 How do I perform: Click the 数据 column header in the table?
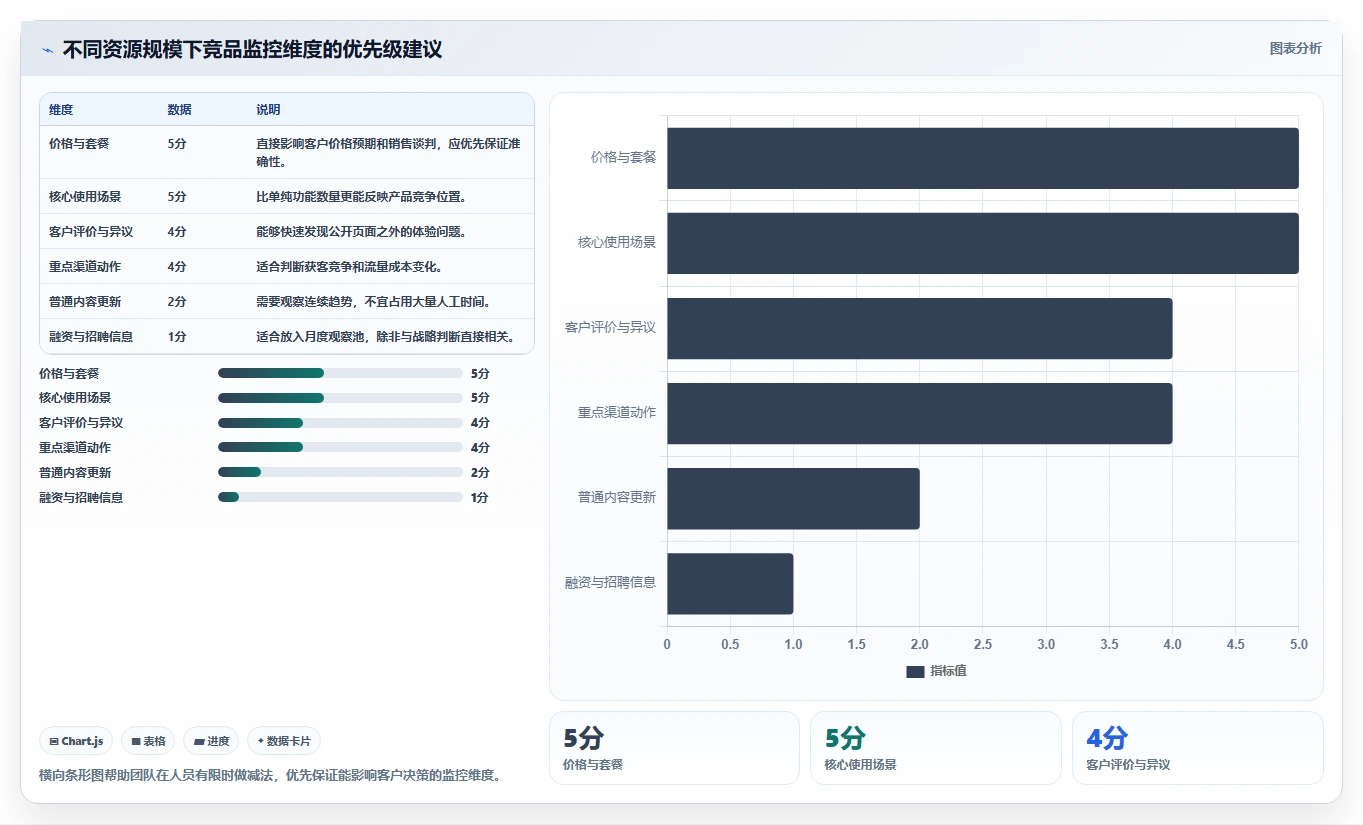[179, 110]
